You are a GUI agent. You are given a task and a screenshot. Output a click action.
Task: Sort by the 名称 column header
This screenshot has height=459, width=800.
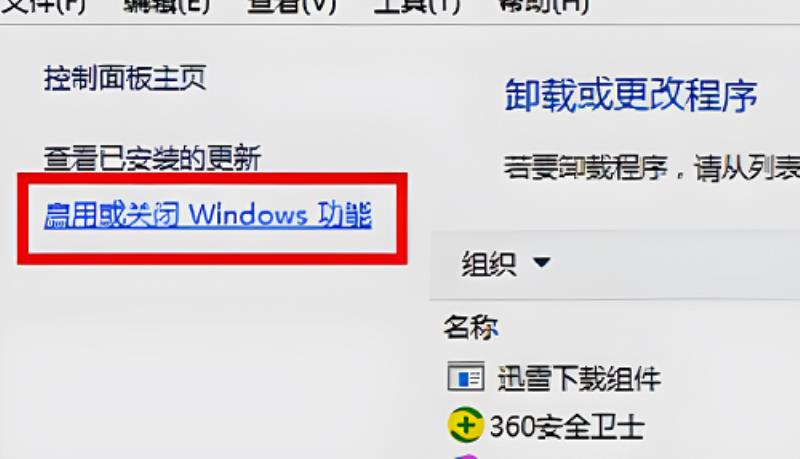click(x=470, y=327)
